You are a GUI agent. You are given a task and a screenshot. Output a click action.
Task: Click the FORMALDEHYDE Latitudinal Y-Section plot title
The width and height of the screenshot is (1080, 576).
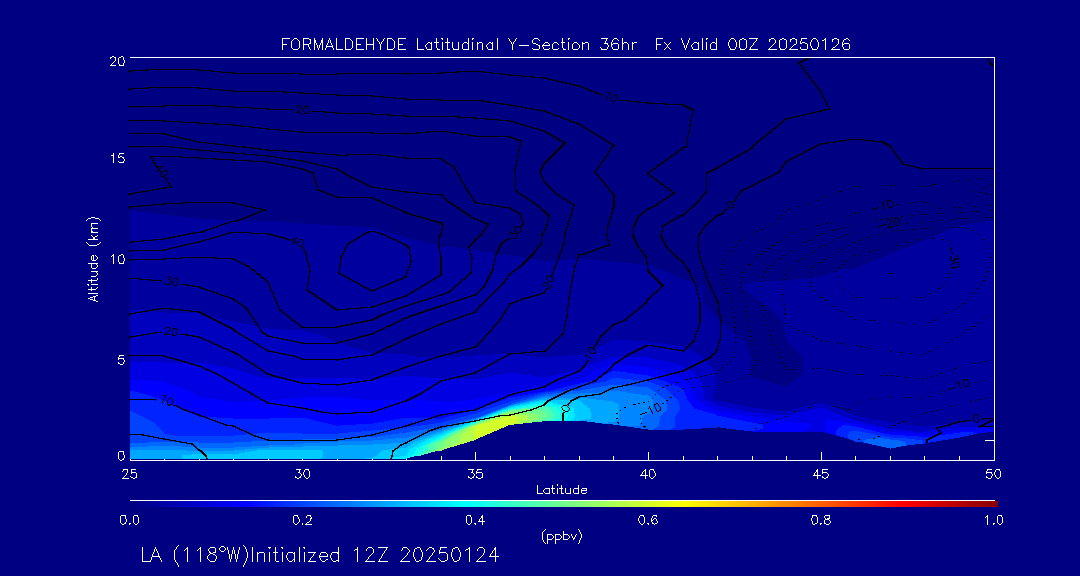[x=566, y=45]
